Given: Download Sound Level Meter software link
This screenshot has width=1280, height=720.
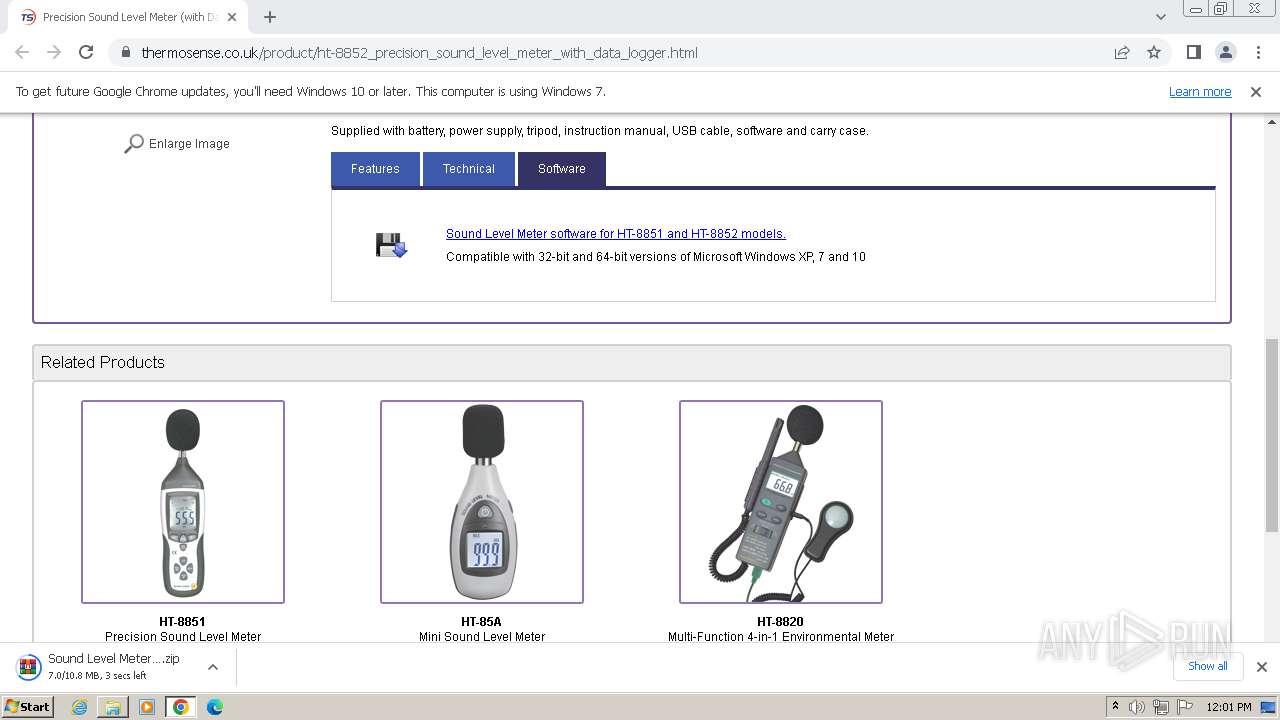Looking at the screenshot, I should tap(616, 233).
